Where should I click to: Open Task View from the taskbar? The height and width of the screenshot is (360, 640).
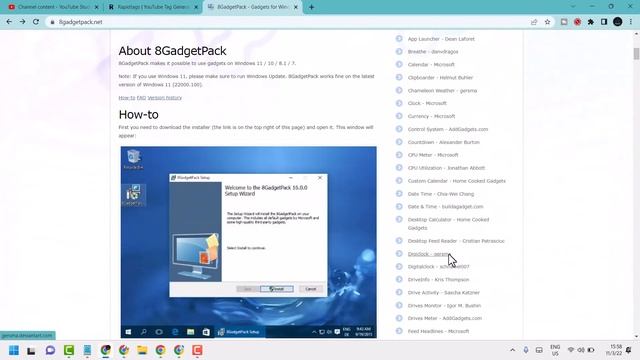pyautogui.click(x=31, y=350)
